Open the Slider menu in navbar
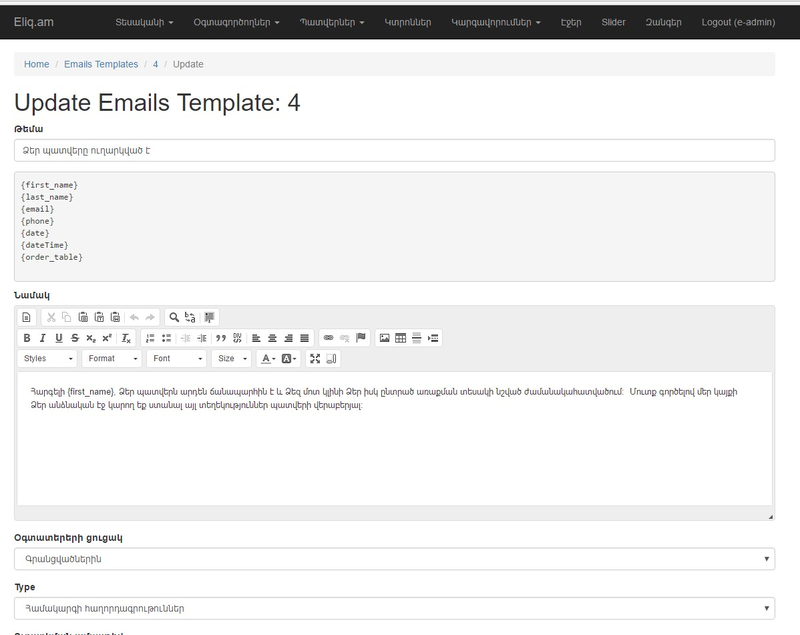The image size is (800, 635). pos(613,21)
